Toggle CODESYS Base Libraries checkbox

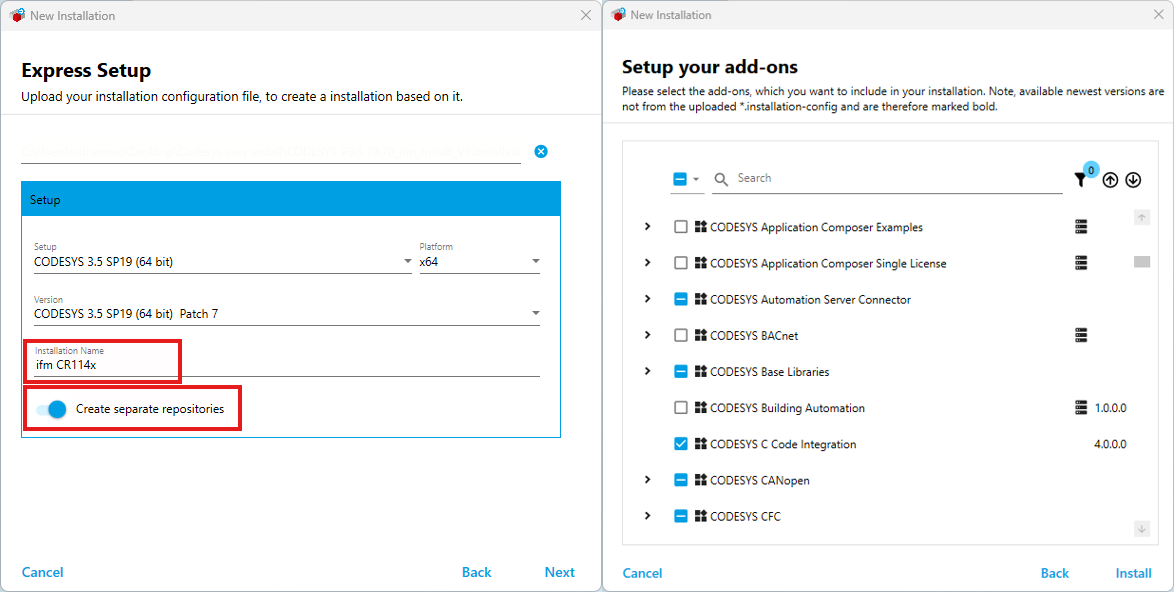[x=681, y=371]
